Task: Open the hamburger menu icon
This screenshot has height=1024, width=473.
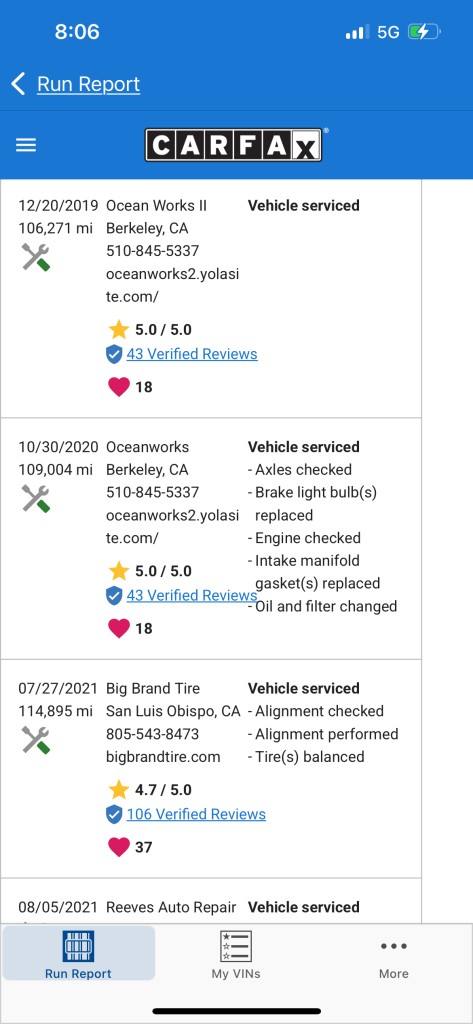Action: [x=26, y=145]
